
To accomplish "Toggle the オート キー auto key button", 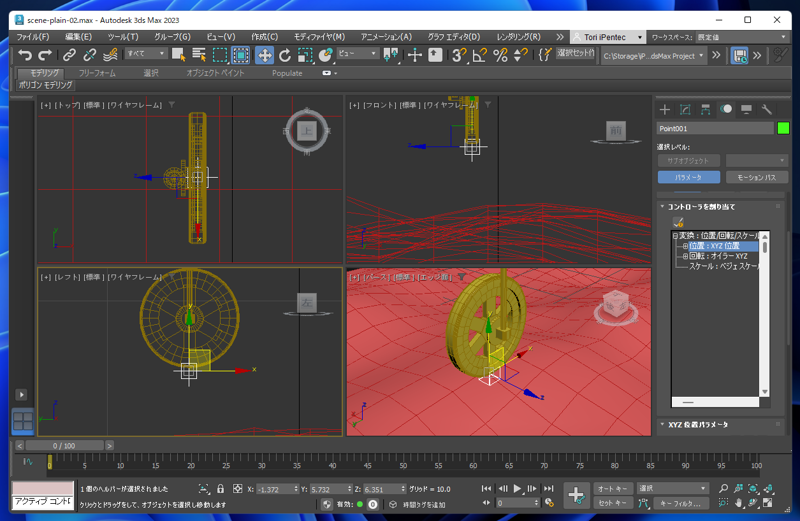I will pos(612,488).
